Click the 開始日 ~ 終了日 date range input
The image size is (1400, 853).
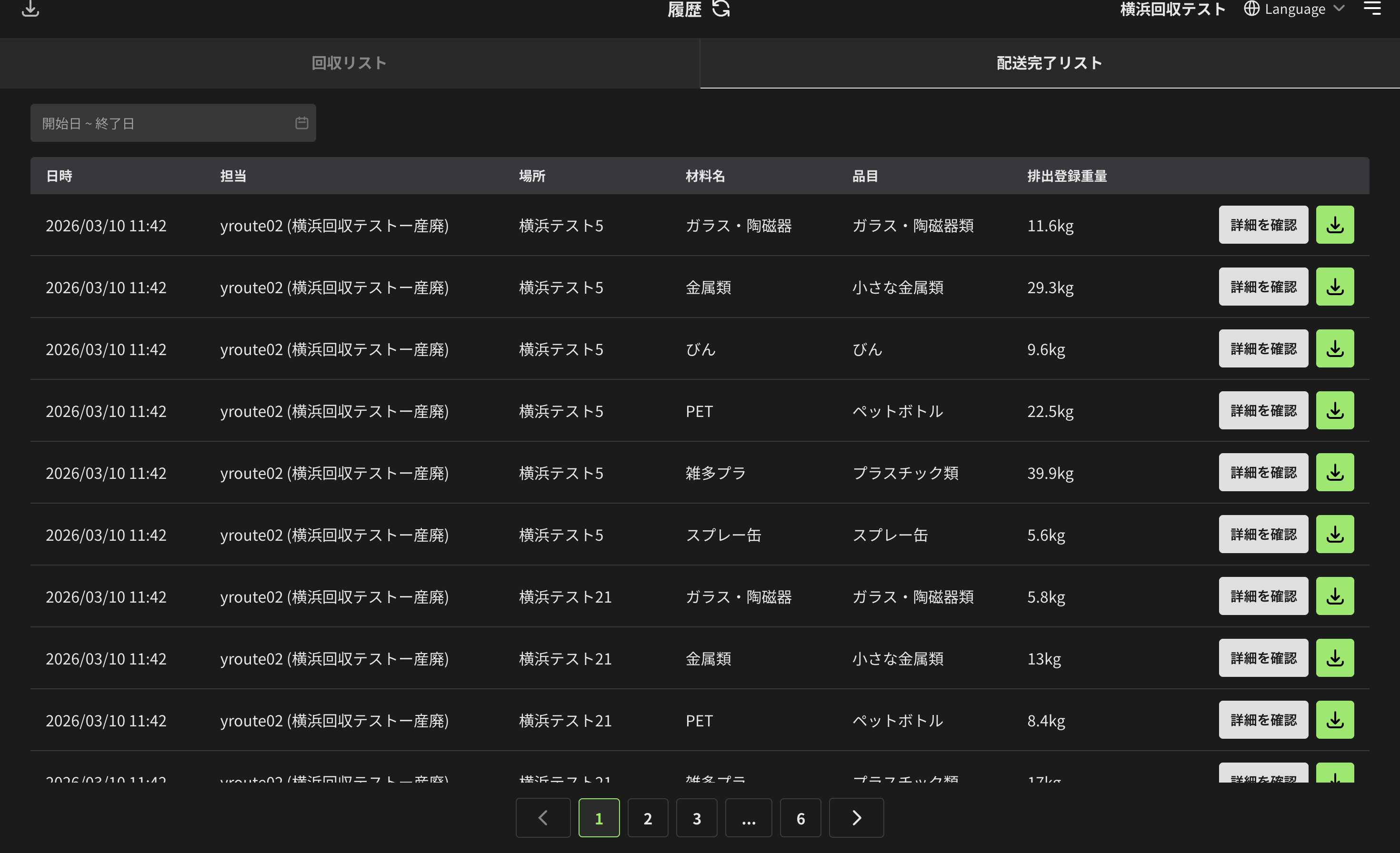(173, 123)
